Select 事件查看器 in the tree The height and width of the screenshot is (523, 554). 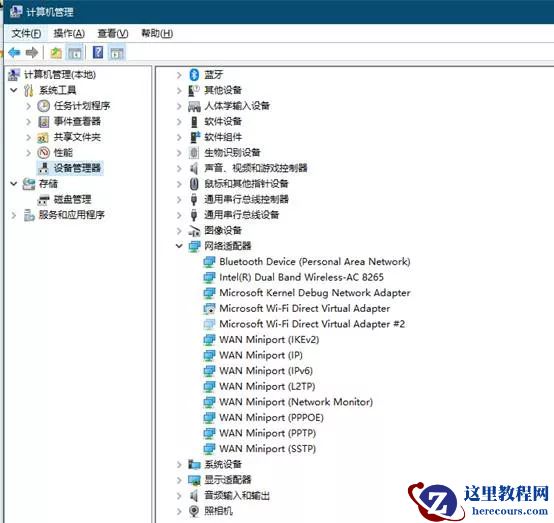coord(77,122)
